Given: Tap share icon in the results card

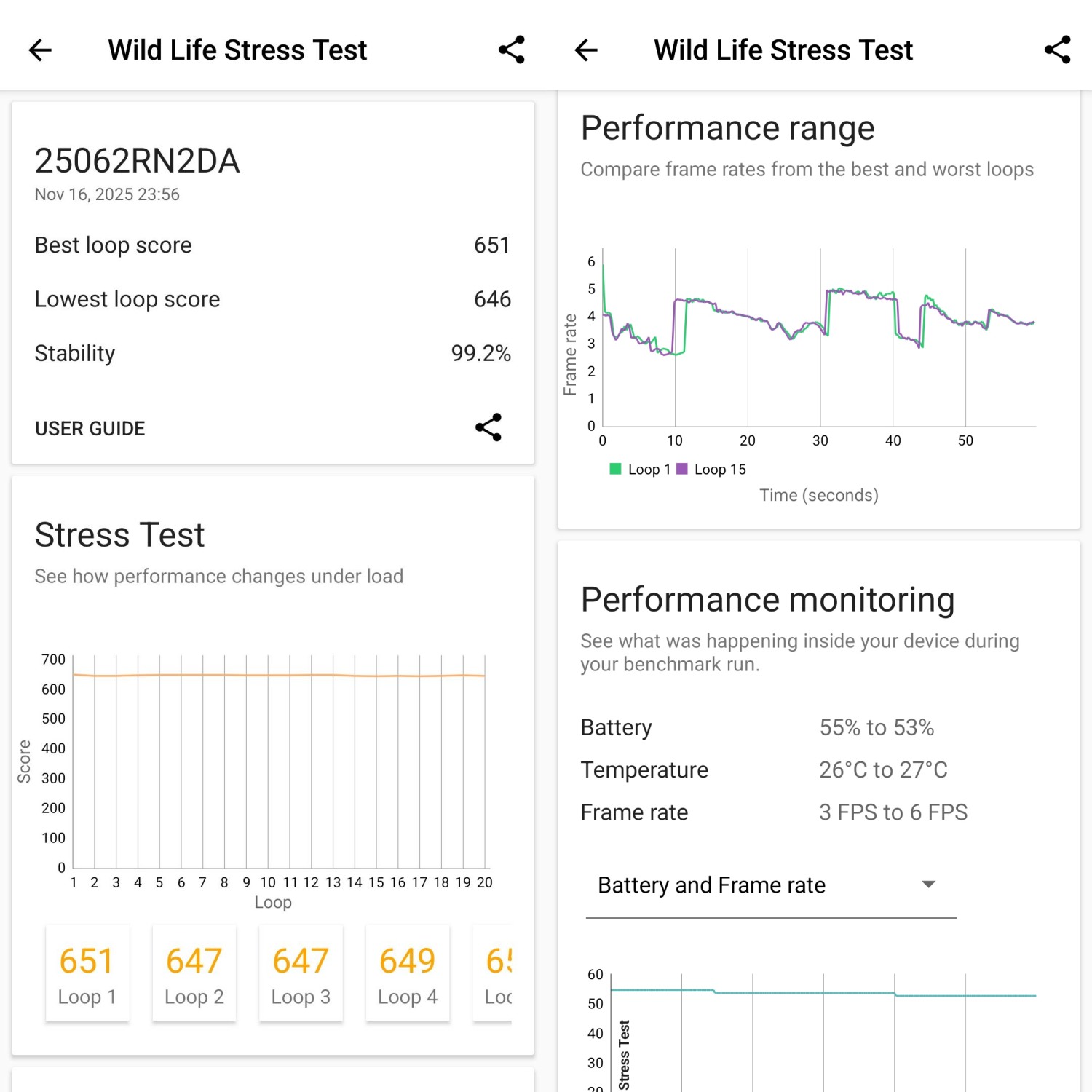Looking at the screenshot, I should (x=488, y=427).
